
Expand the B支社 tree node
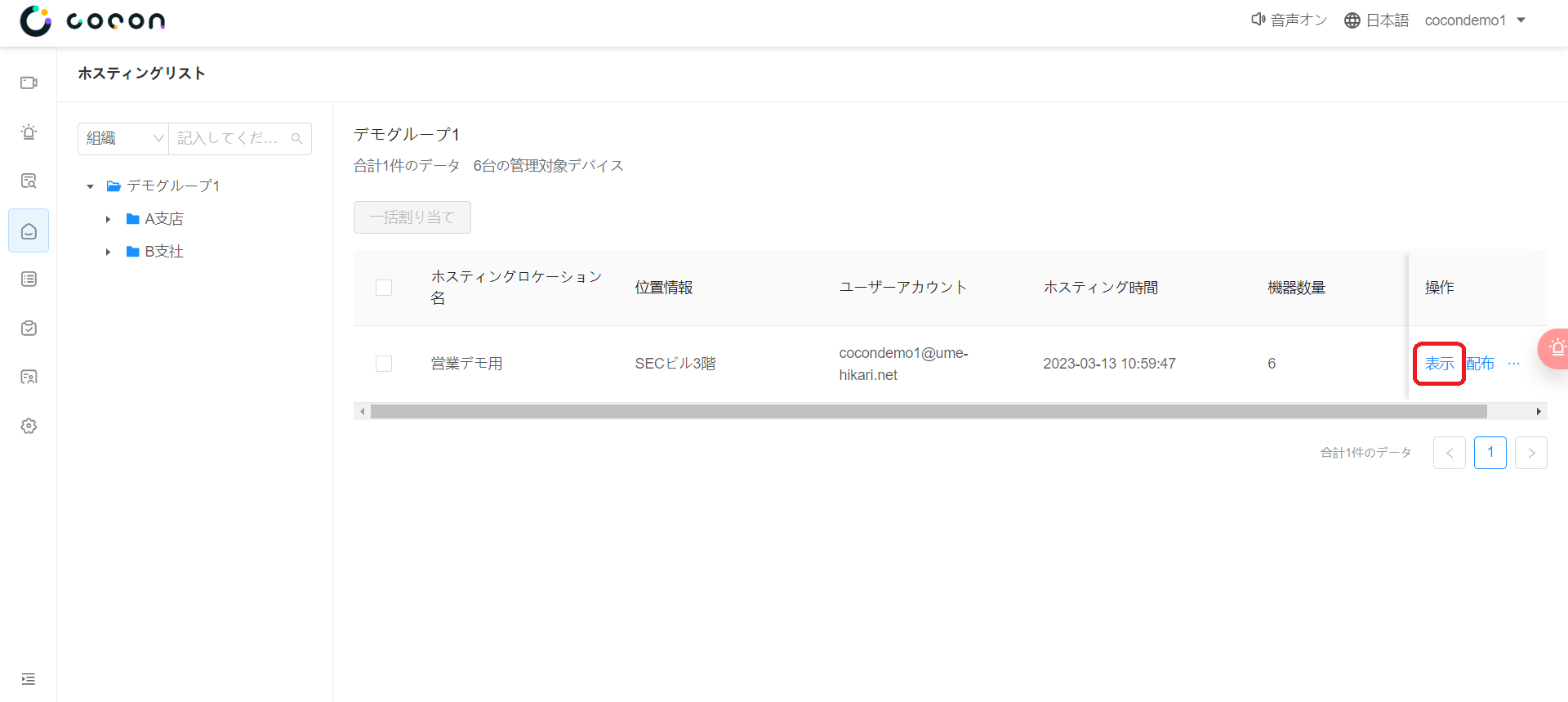tap(108, 252)
